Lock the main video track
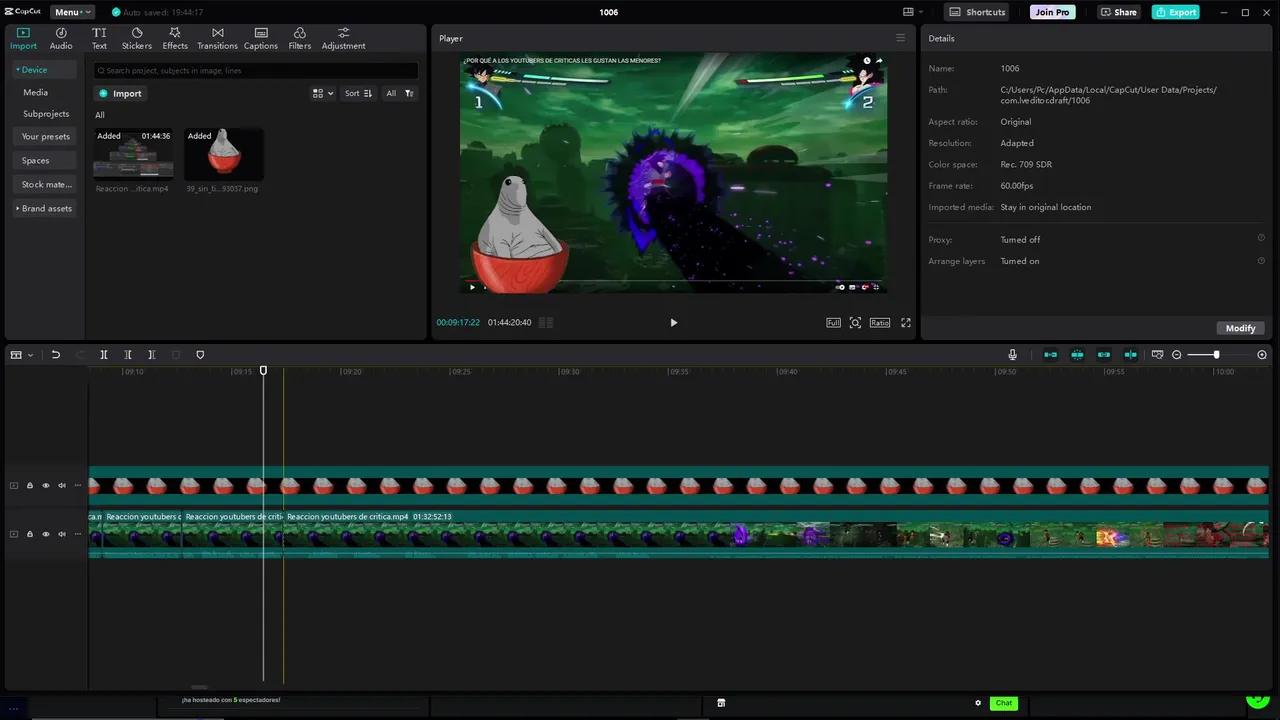Screen dimensions: 1280x720 coord(30,534)
